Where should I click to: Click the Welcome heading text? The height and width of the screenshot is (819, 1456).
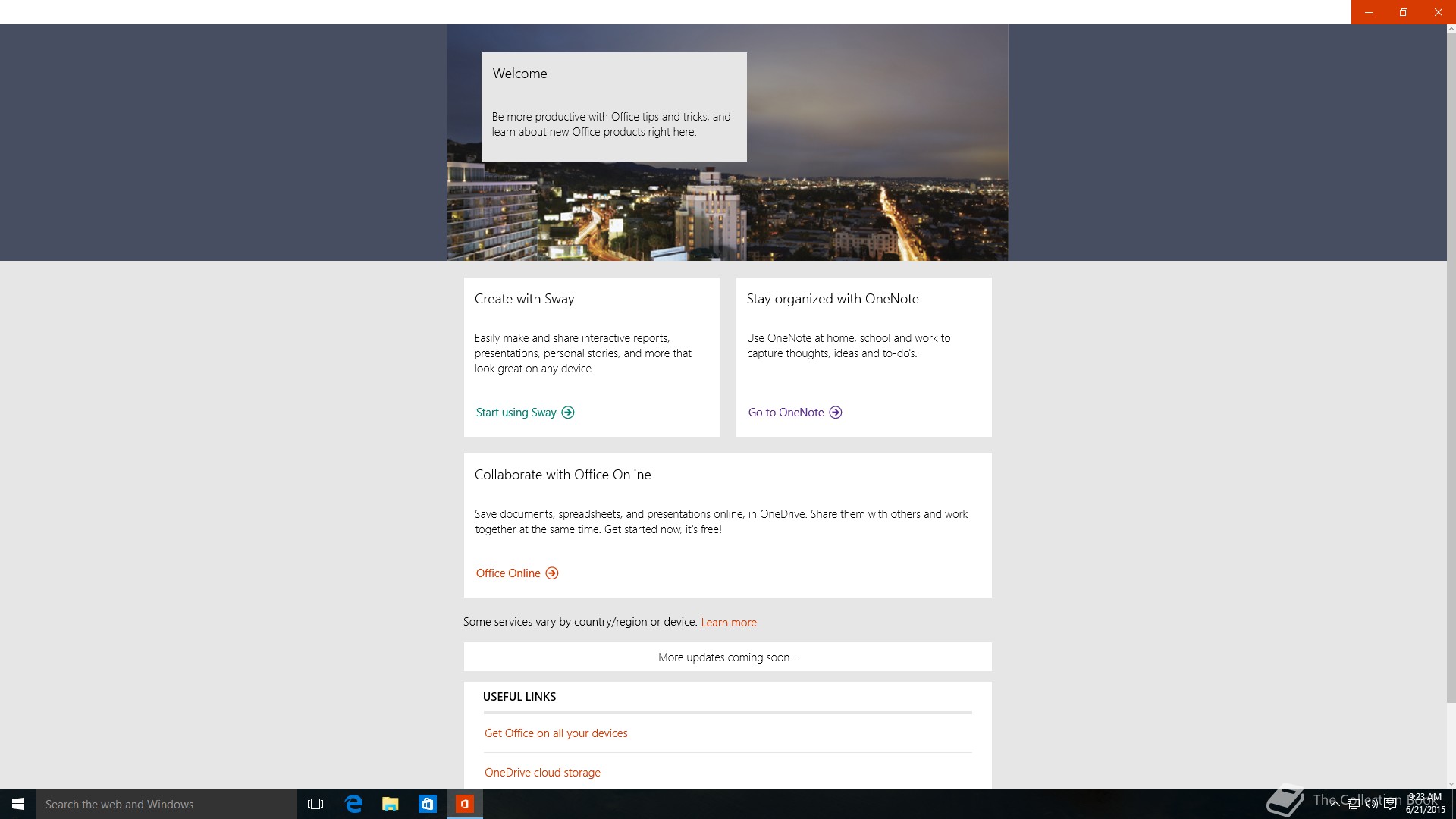click(x=519, y=74)
